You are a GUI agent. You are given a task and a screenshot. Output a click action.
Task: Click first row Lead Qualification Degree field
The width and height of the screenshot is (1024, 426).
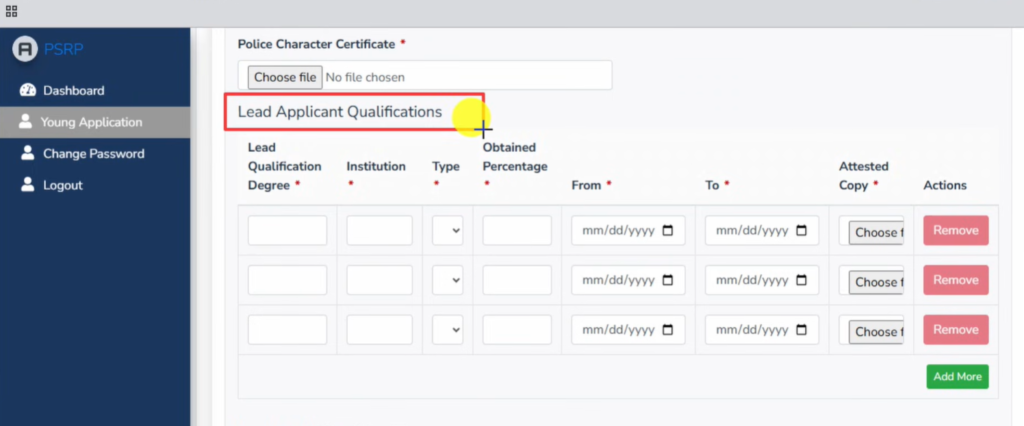287,231
